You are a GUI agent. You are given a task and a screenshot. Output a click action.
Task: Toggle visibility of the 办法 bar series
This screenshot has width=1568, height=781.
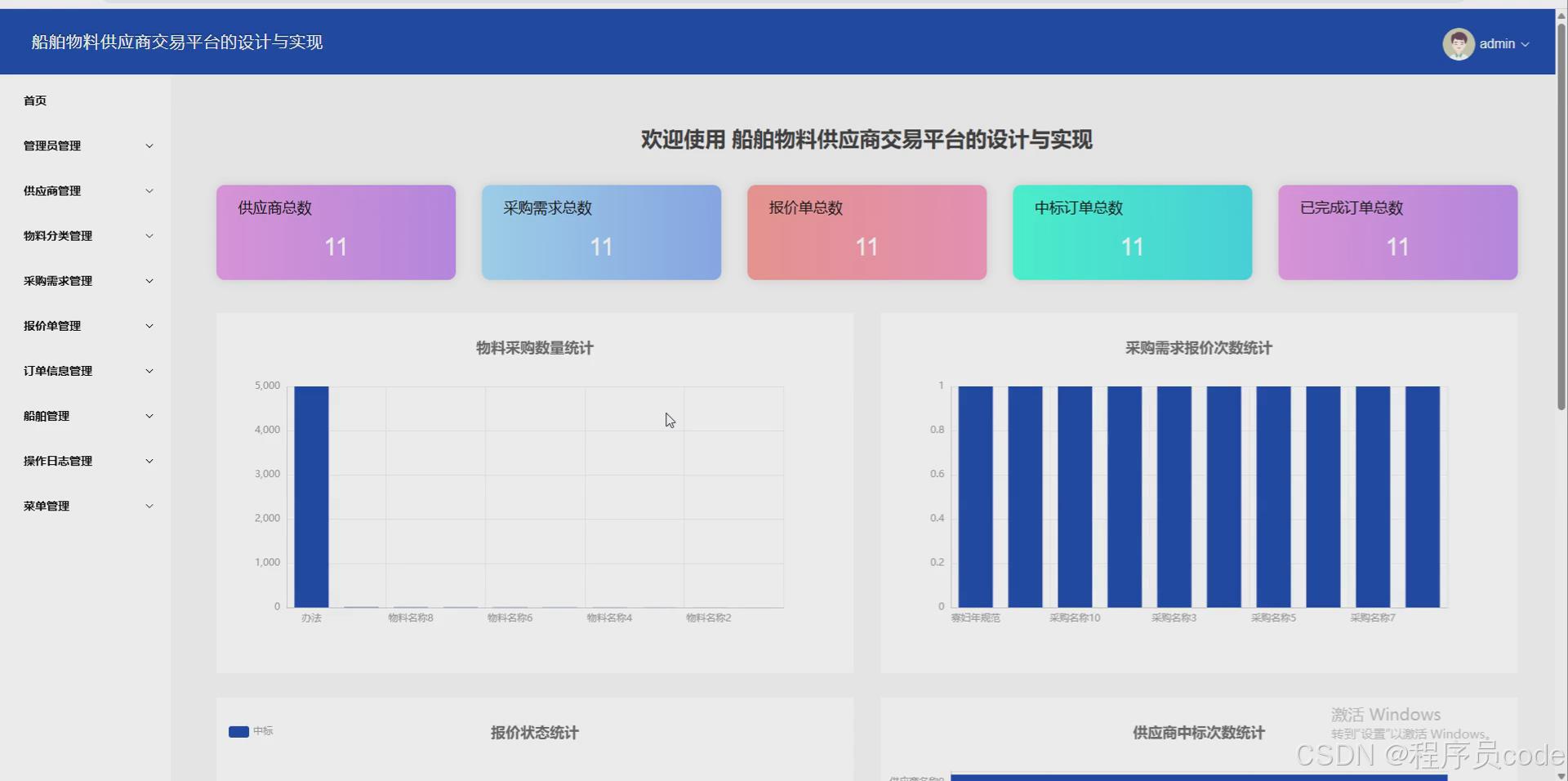pyautogui.click(x=312, y=618)
